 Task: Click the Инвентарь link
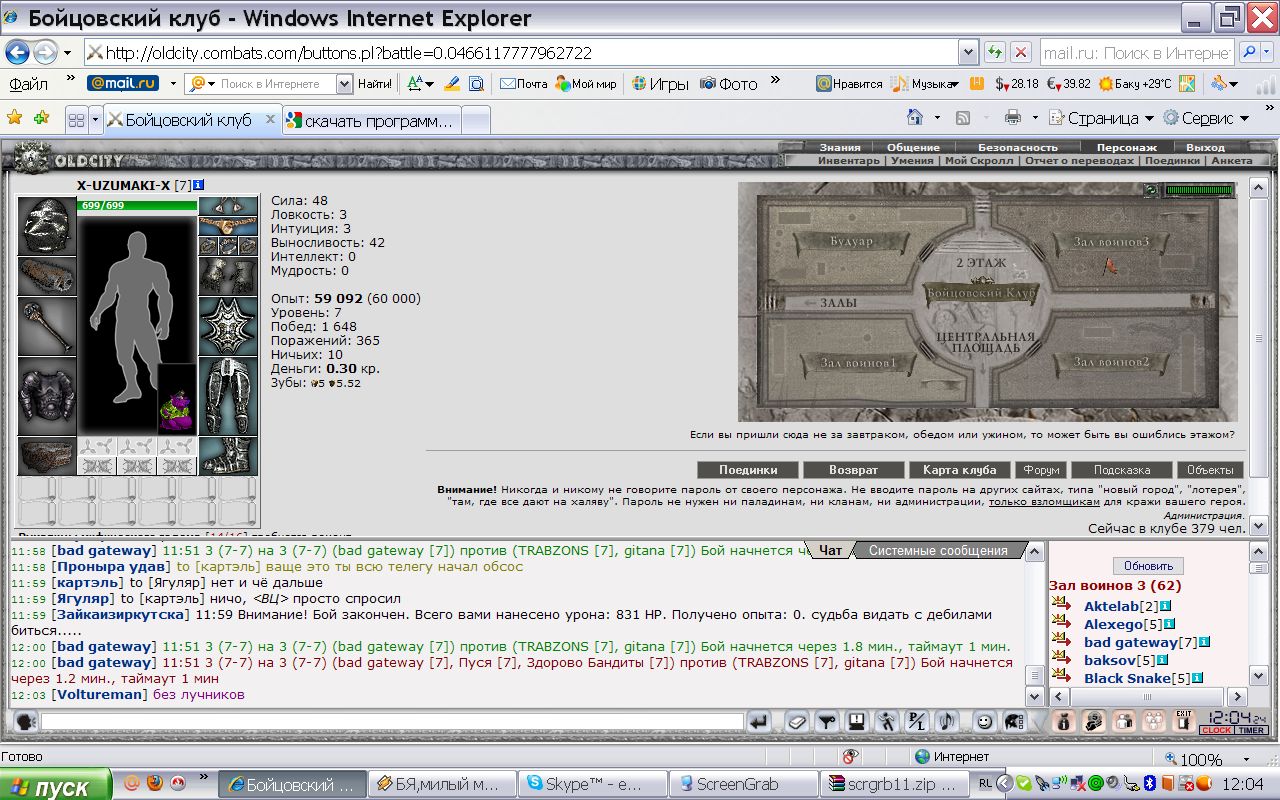coord(848,160)
